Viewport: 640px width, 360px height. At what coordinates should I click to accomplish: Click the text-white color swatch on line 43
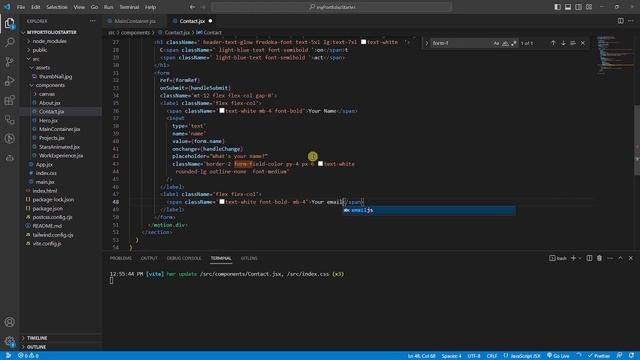click(320, 164)
